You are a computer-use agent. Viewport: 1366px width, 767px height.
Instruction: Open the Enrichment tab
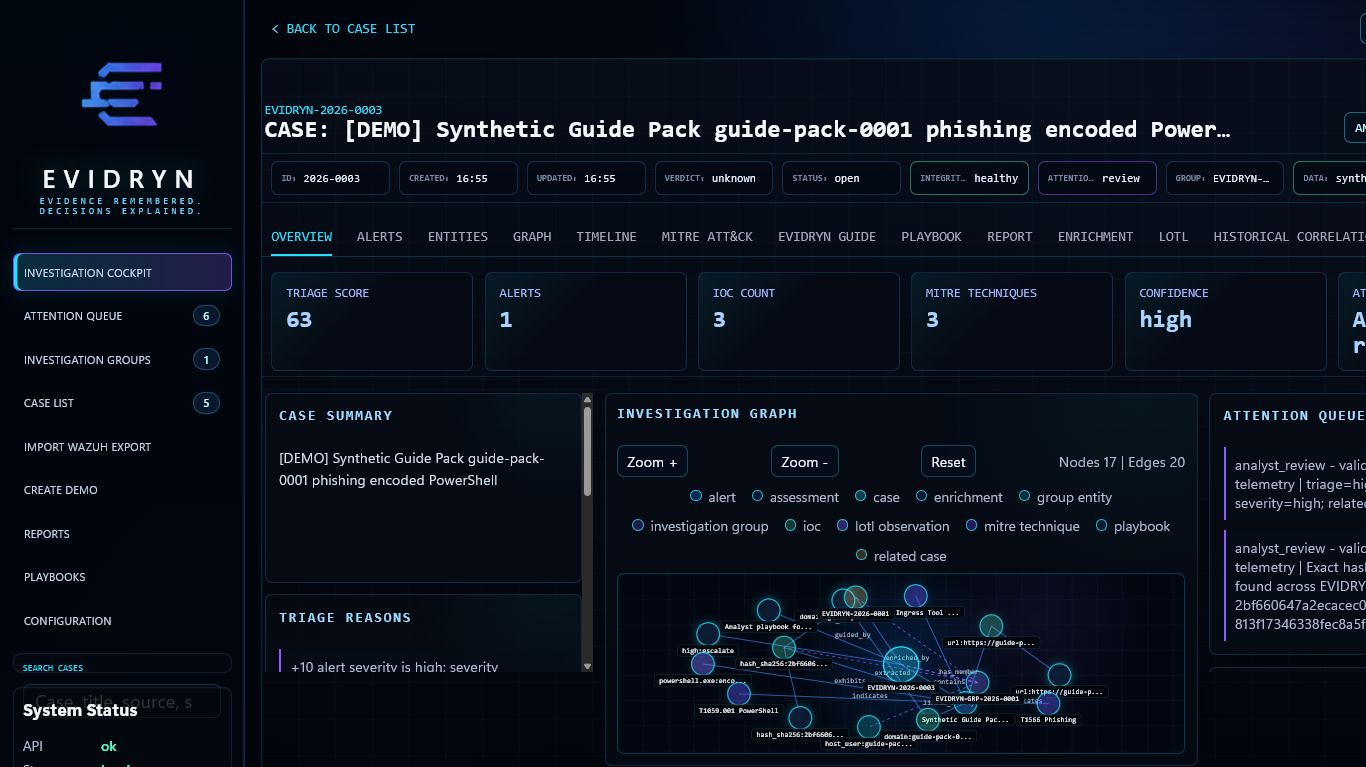coord(1096,237)
